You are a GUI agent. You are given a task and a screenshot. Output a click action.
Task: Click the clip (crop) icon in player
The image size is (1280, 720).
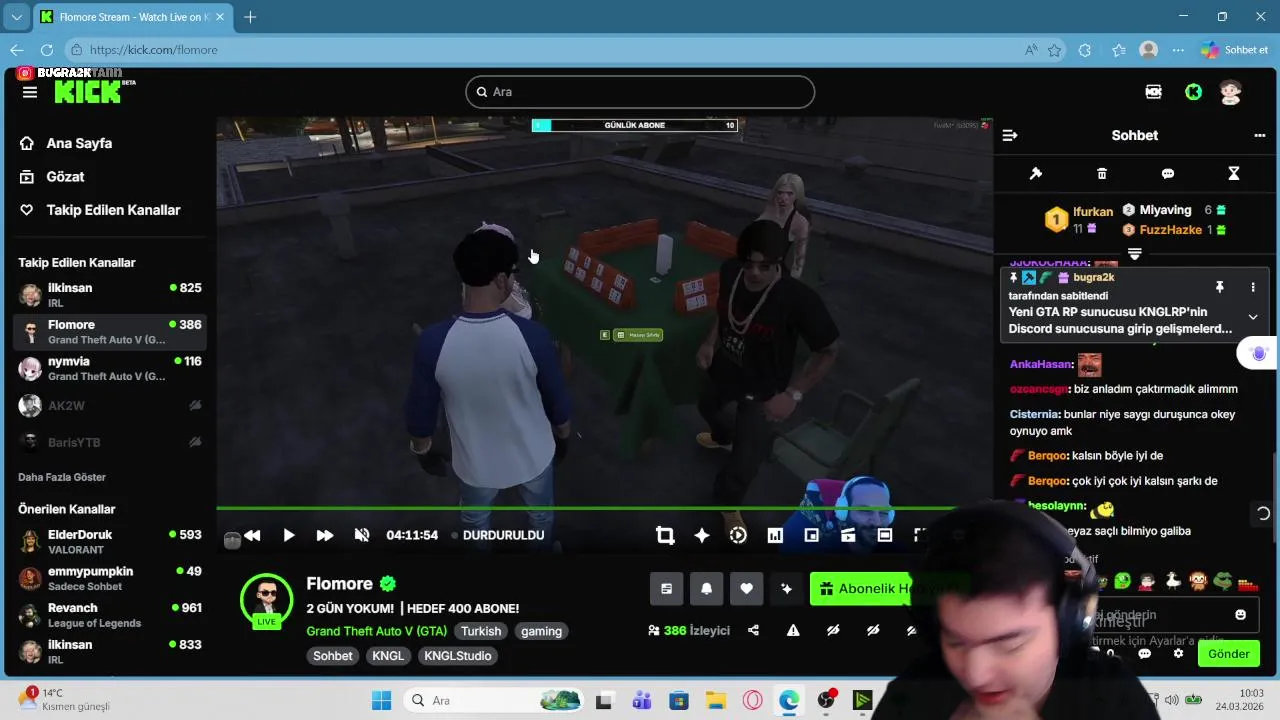665,535
